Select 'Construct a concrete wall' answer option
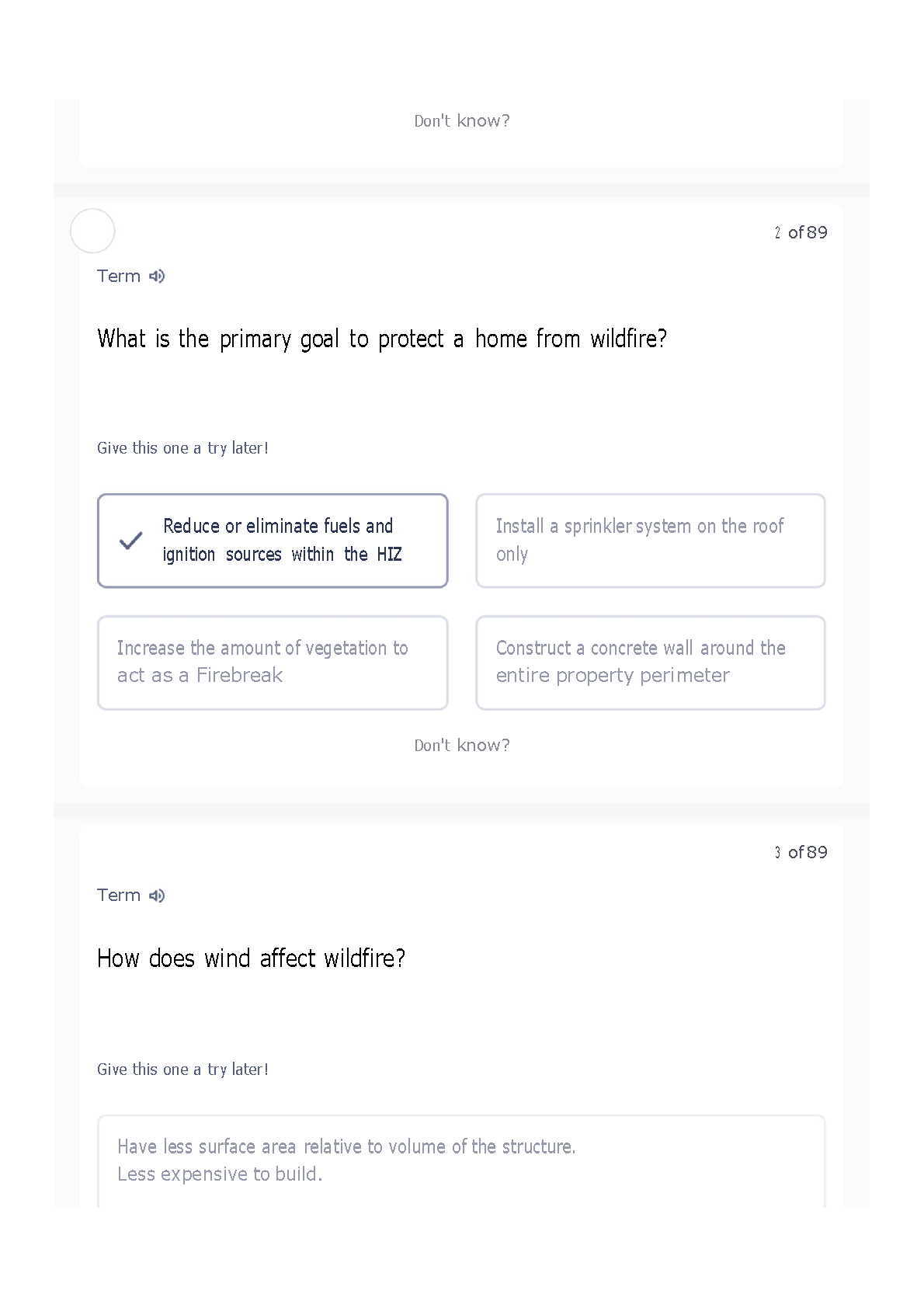924x1308 pixels. [651, 663]
